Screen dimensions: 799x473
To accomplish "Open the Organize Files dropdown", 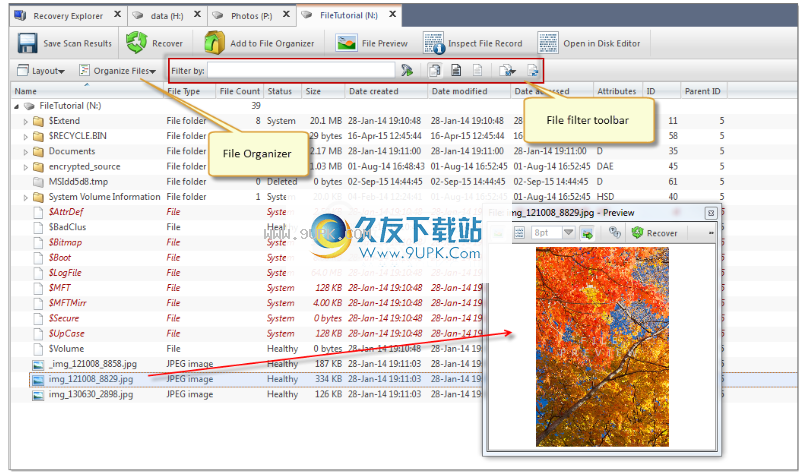I will [x=117, y=71].
